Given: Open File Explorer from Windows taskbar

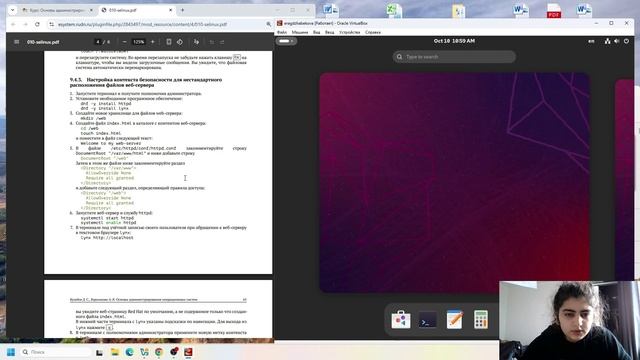Looking at the screenshot, I should [x=115, y=352].
